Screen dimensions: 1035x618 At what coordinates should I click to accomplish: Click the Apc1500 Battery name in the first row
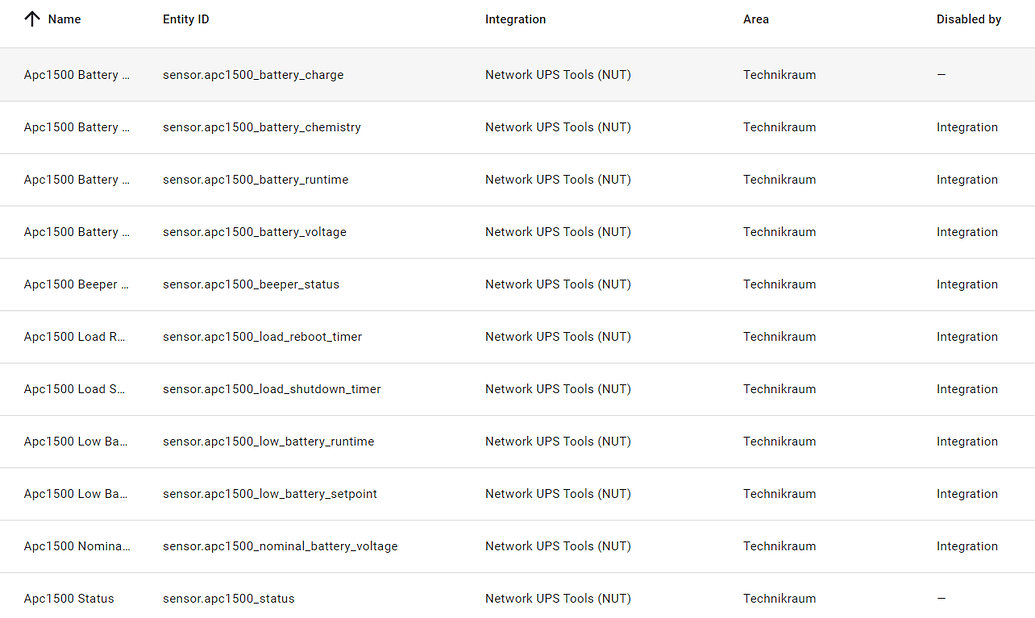click(x=77, y=74)
